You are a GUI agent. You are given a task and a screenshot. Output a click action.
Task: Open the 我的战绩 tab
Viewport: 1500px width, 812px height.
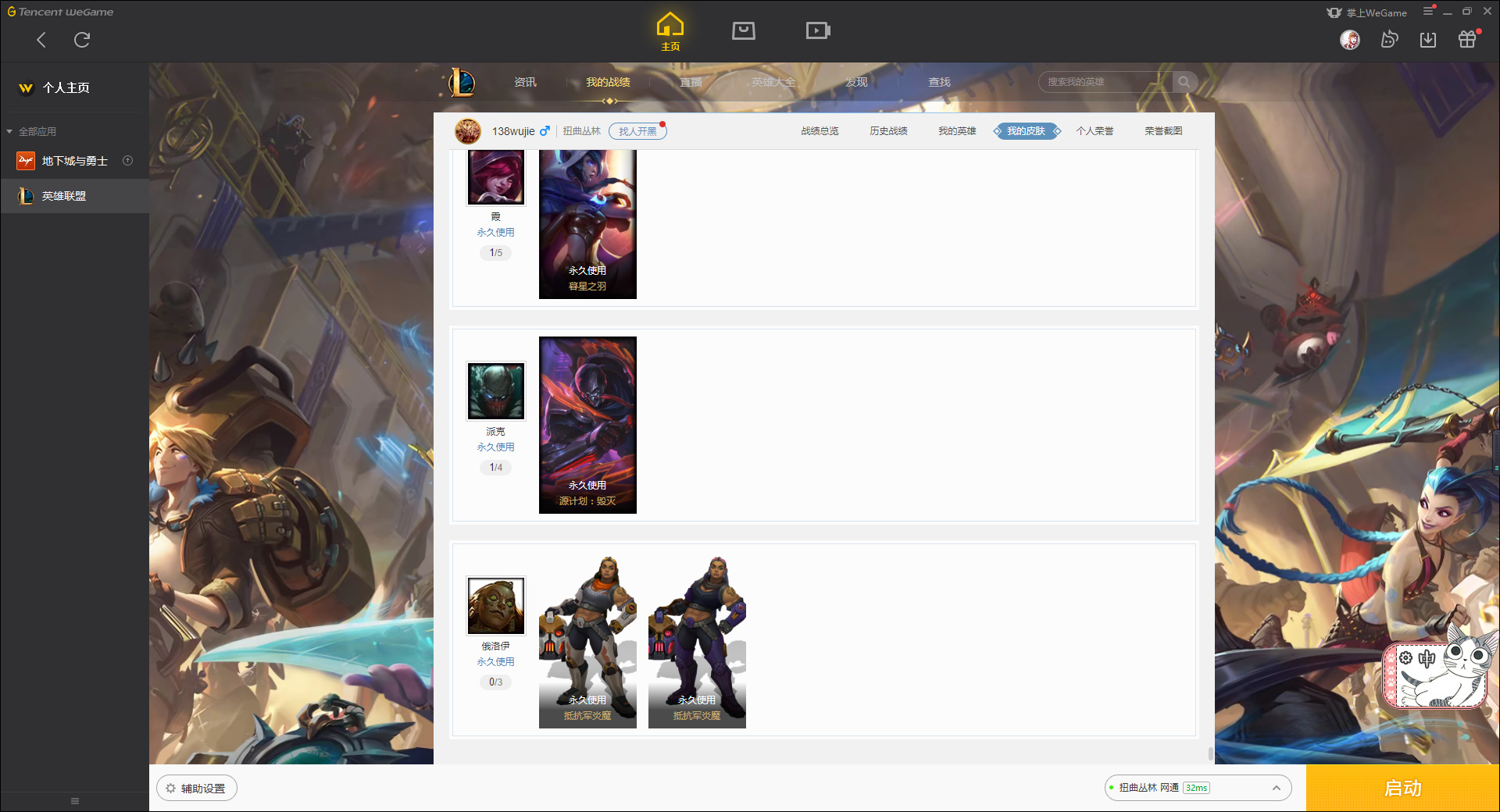[608, 82]
